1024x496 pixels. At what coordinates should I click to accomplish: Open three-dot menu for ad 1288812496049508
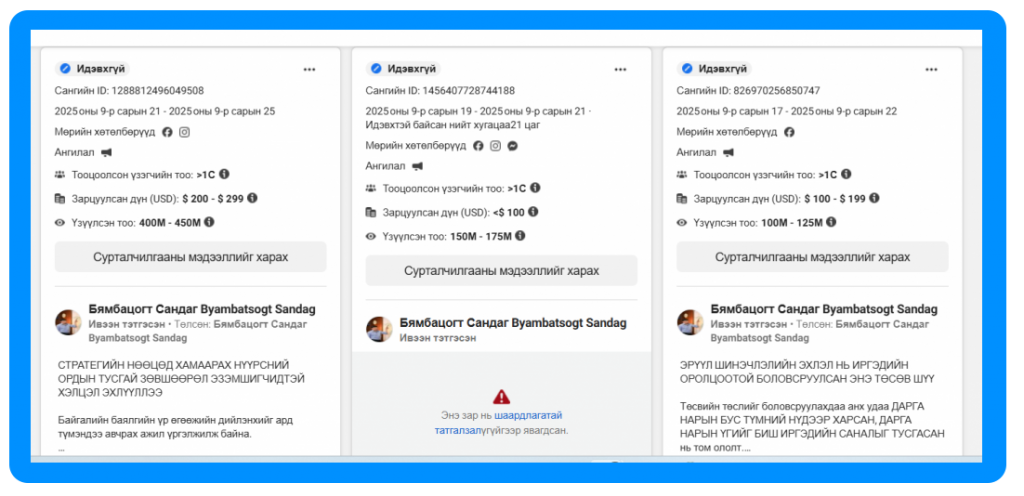point(310,69)
